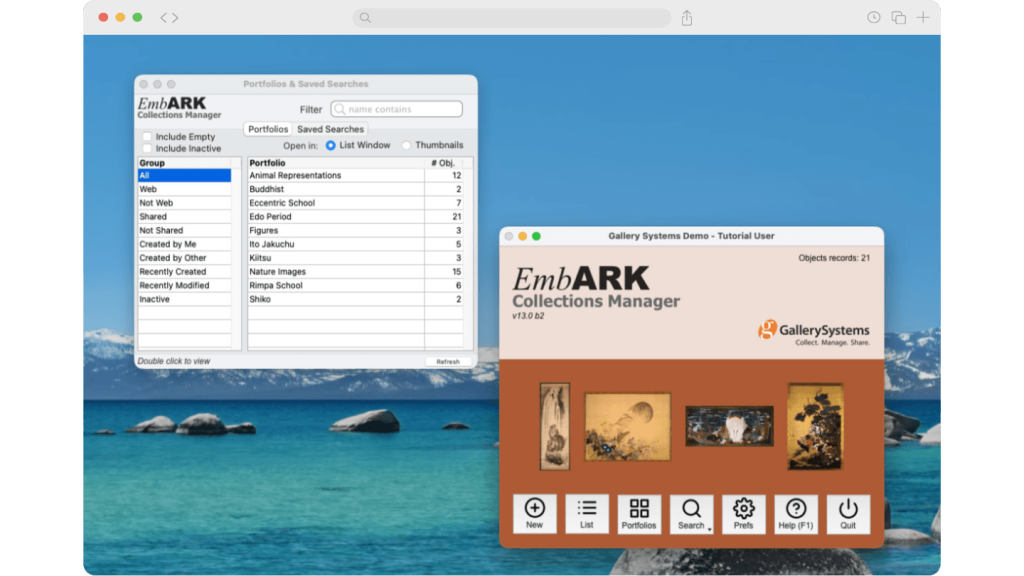1024x576 pixels.
Task: Click the Filter name contains field
Action: click(x=396, y=109)
